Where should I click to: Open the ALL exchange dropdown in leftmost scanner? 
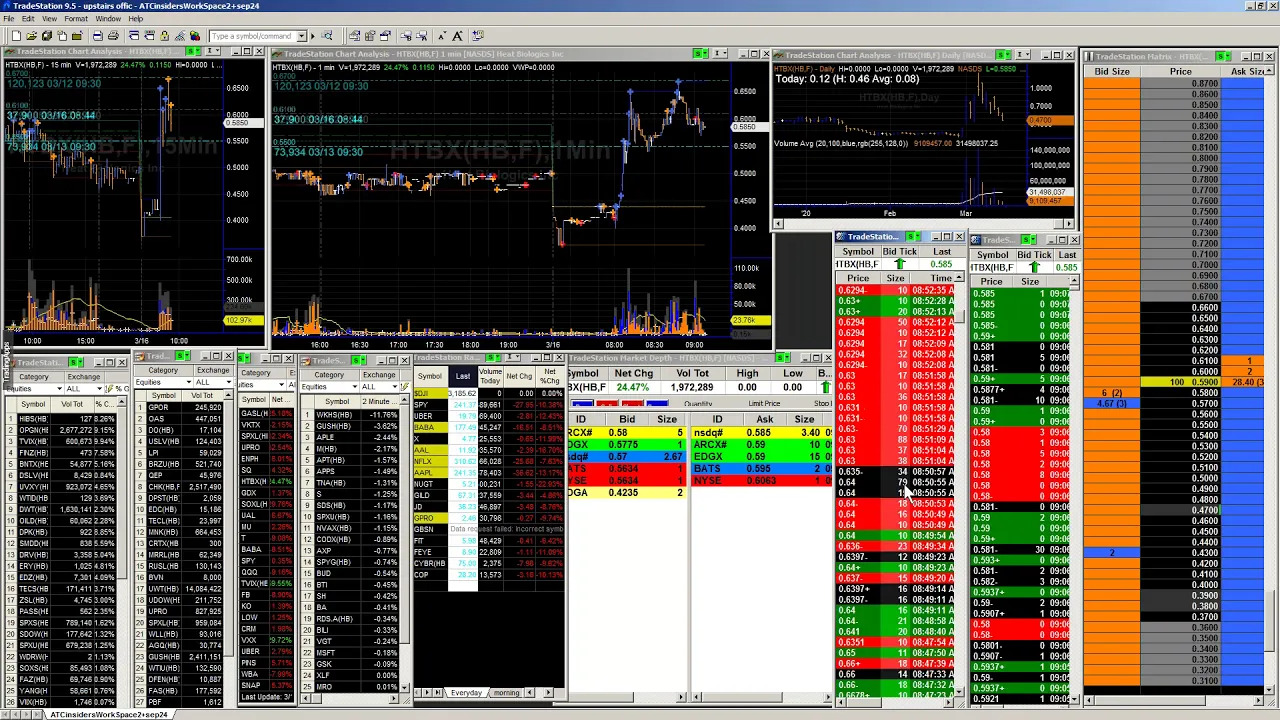(x=99, y=389)
